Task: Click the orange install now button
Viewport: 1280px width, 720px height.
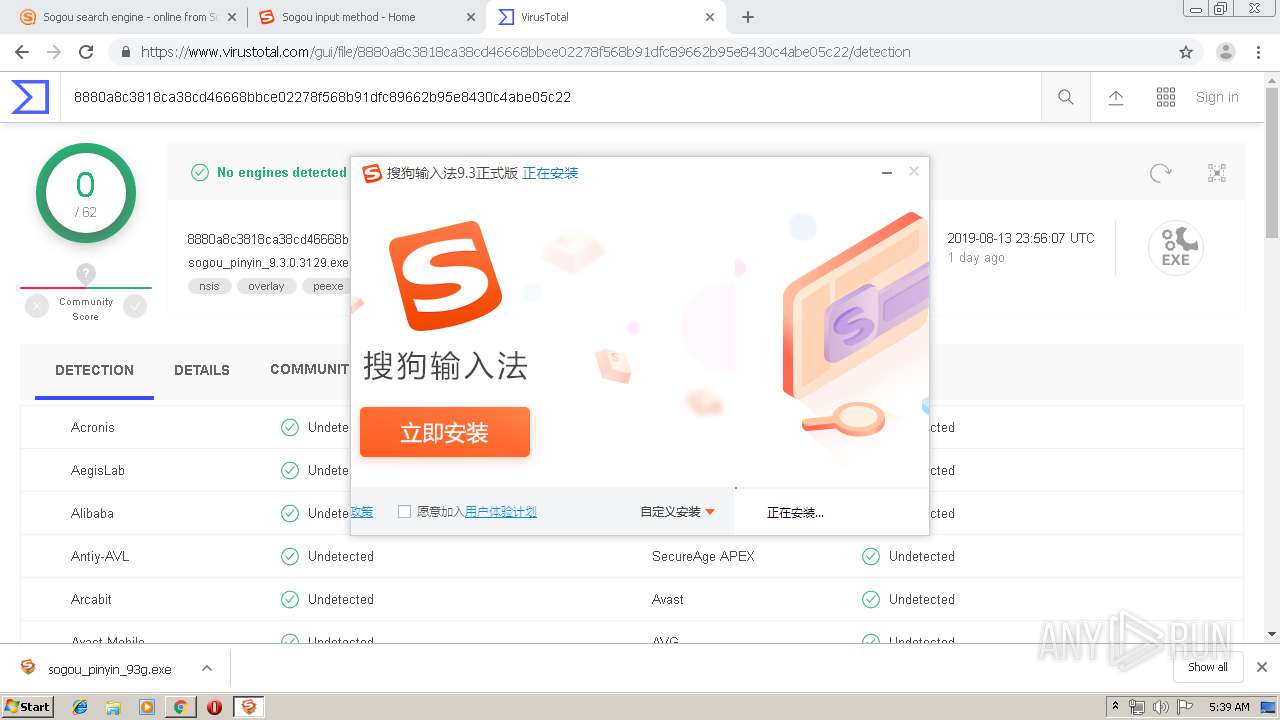Action: [445, 432]
